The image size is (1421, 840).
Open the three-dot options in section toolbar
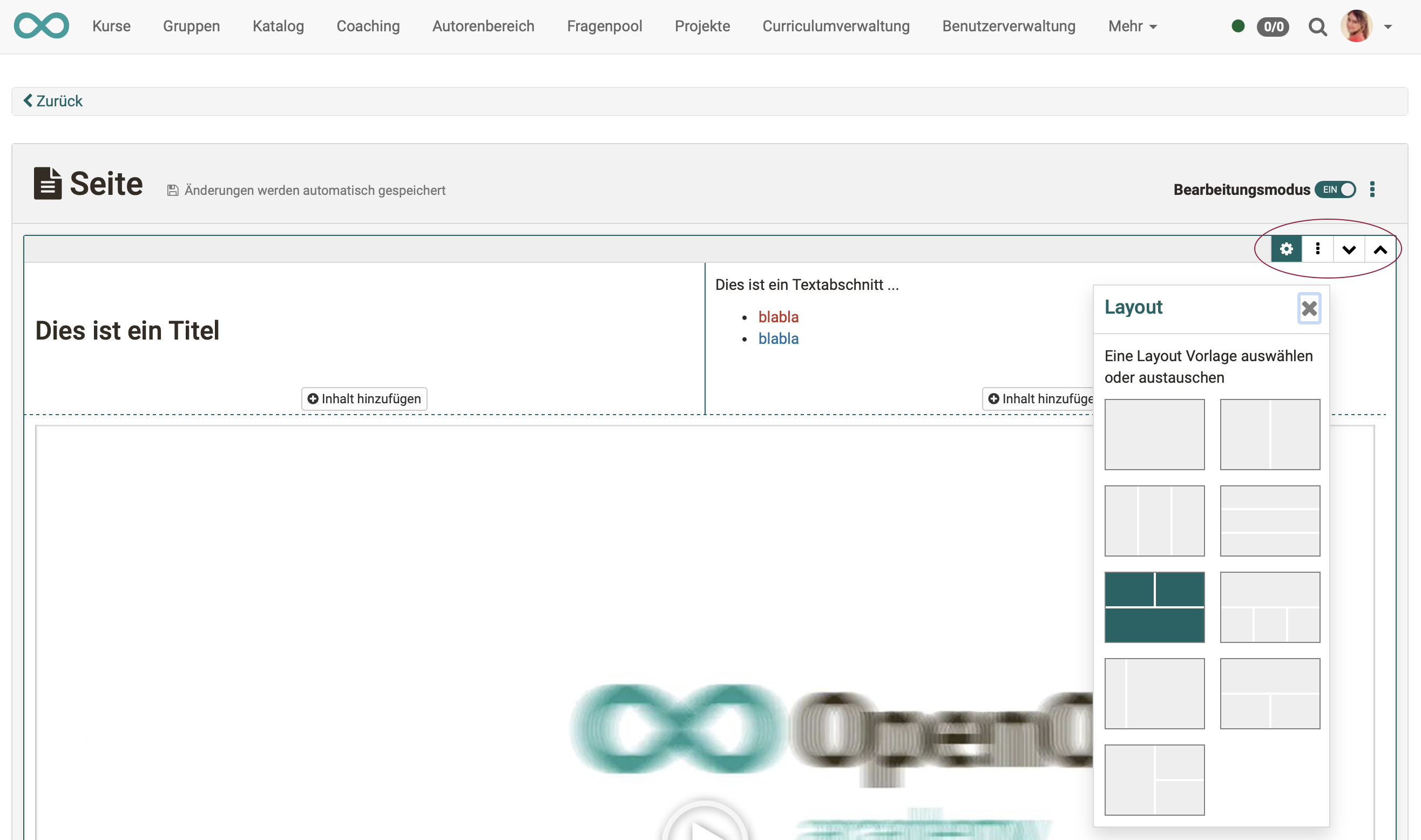tap(1317, 248)
